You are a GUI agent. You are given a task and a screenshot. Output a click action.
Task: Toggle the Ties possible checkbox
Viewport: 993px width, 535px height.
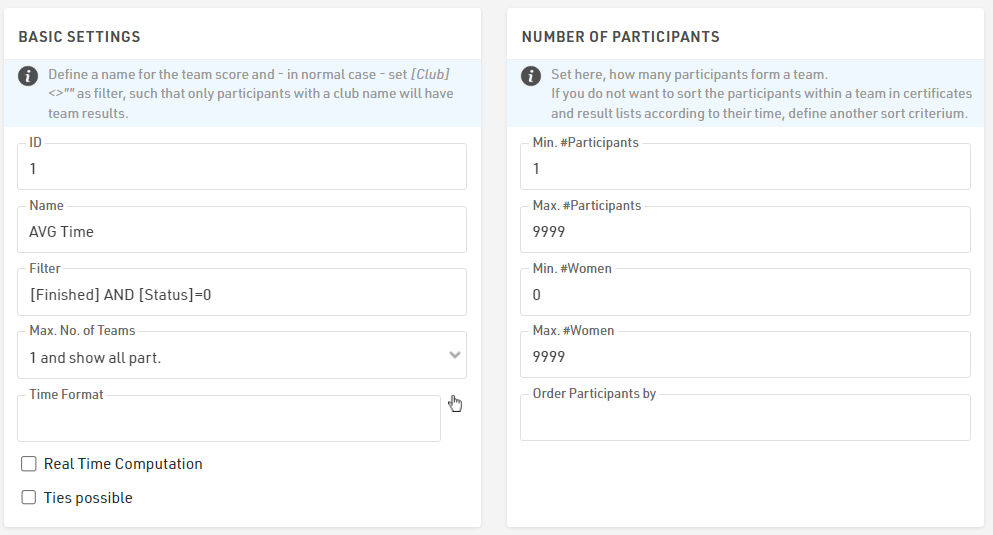pos(29,498)
